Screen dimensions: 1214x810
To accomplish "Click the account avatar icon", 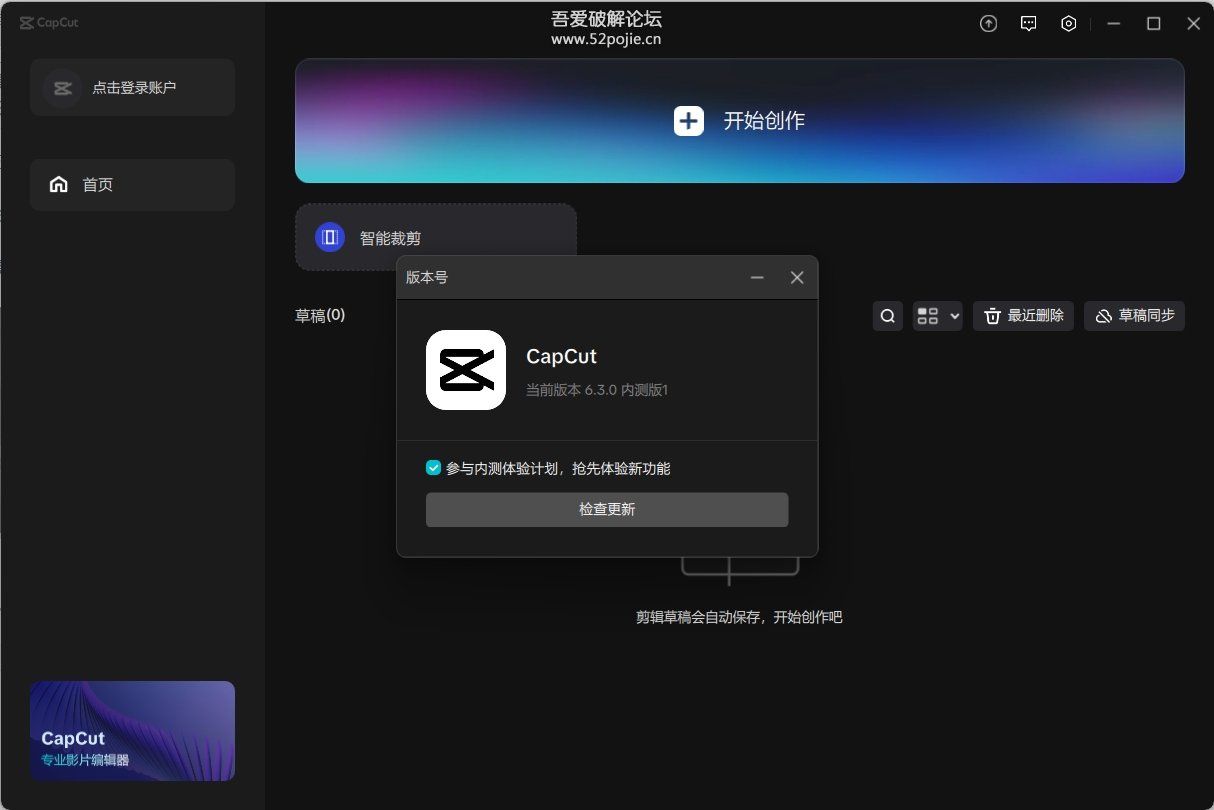I will (x=62, y=88).
